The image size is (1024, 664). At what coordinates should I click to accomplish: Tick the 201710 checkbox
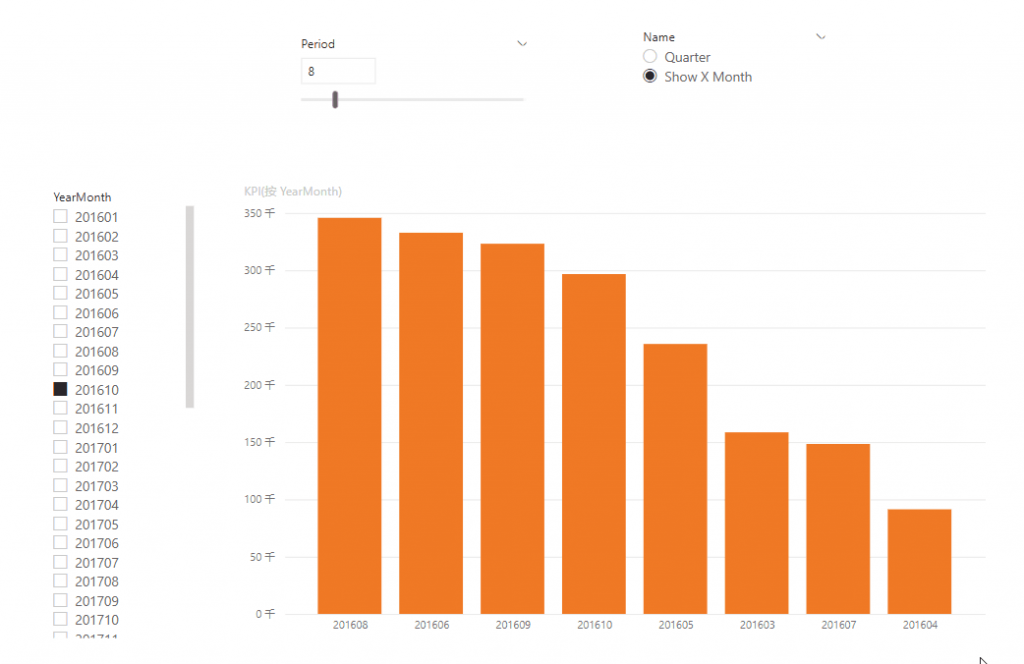(x=60, y=619)
